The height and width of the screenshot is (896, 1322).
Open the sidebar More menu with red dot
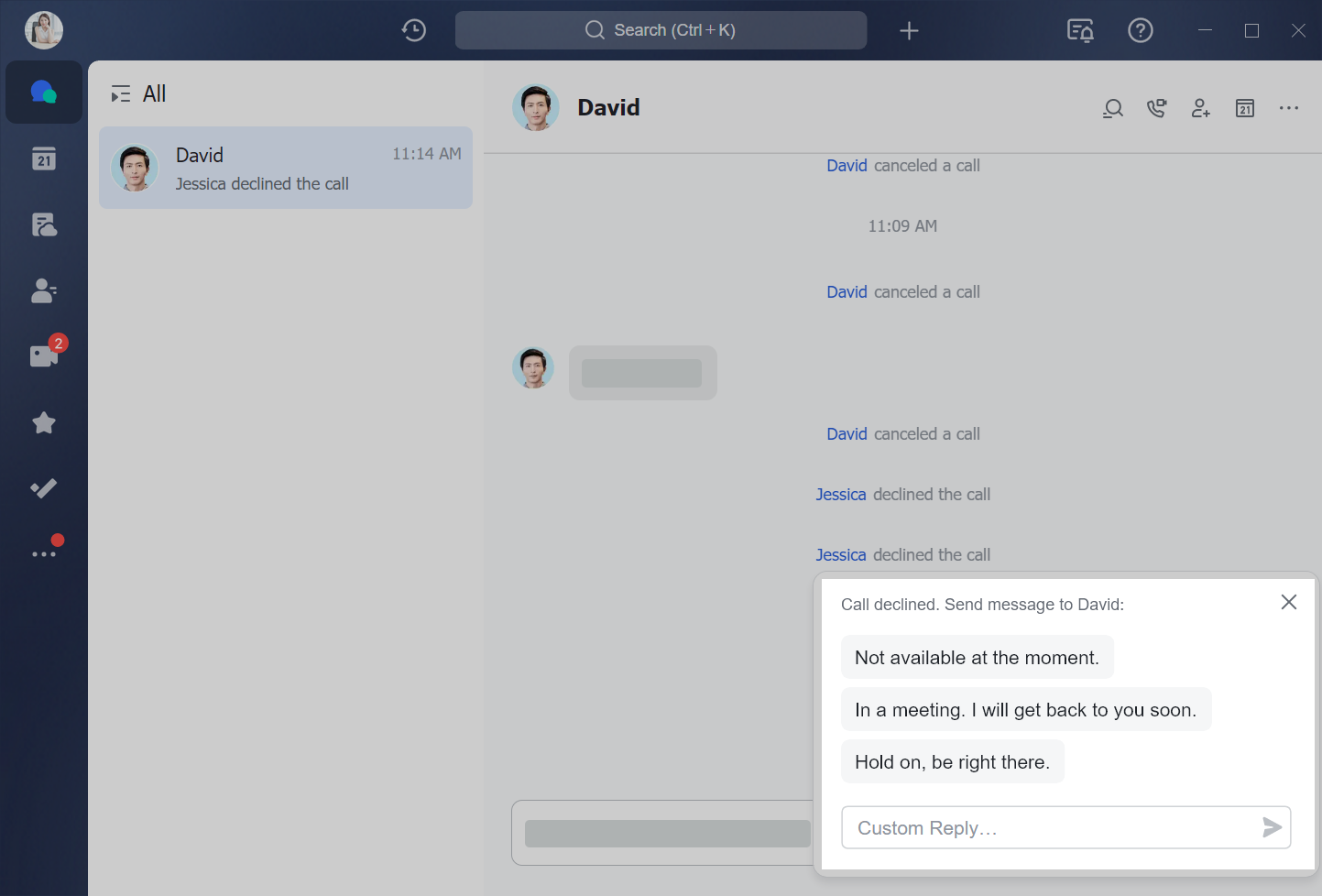(x=43, y=551)
